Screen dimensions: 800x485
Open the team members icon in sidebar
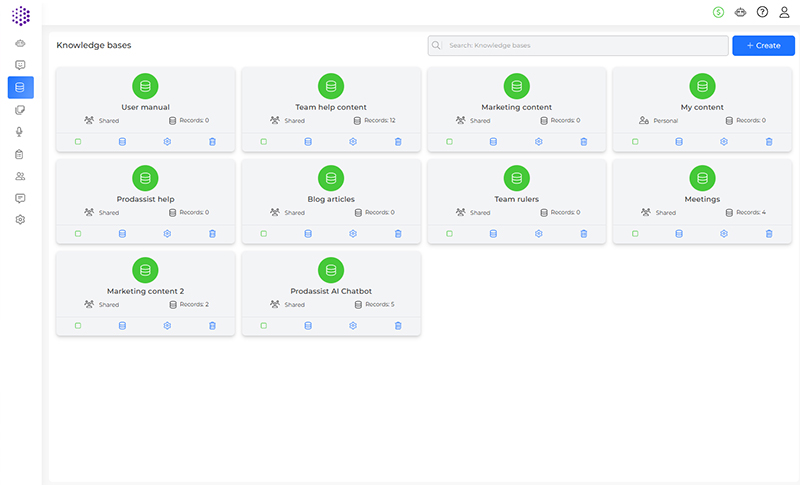tap(20, 176)
